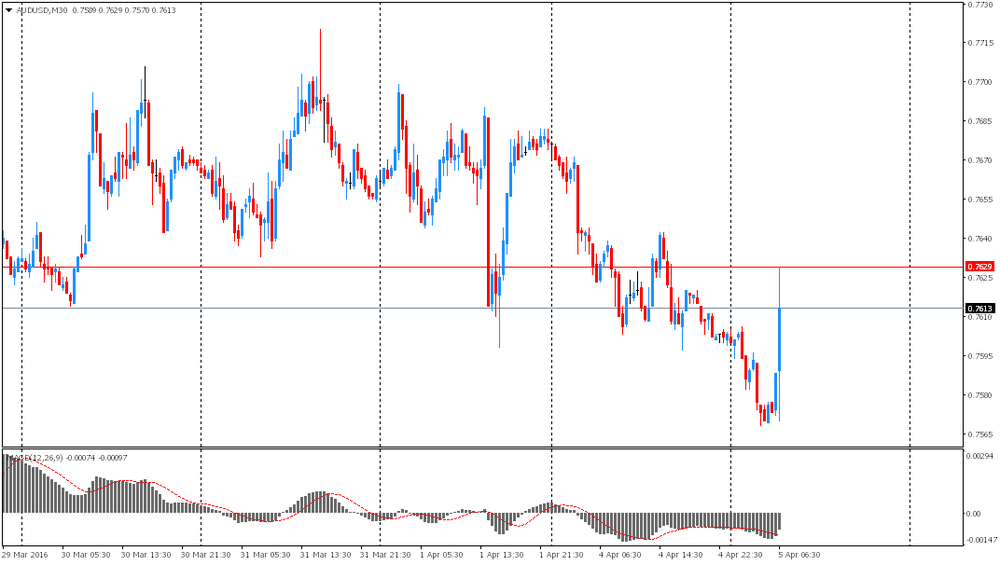Click the 5 Apr 06:30 time label
The image size is (1000, 565).
click(799, 555)
